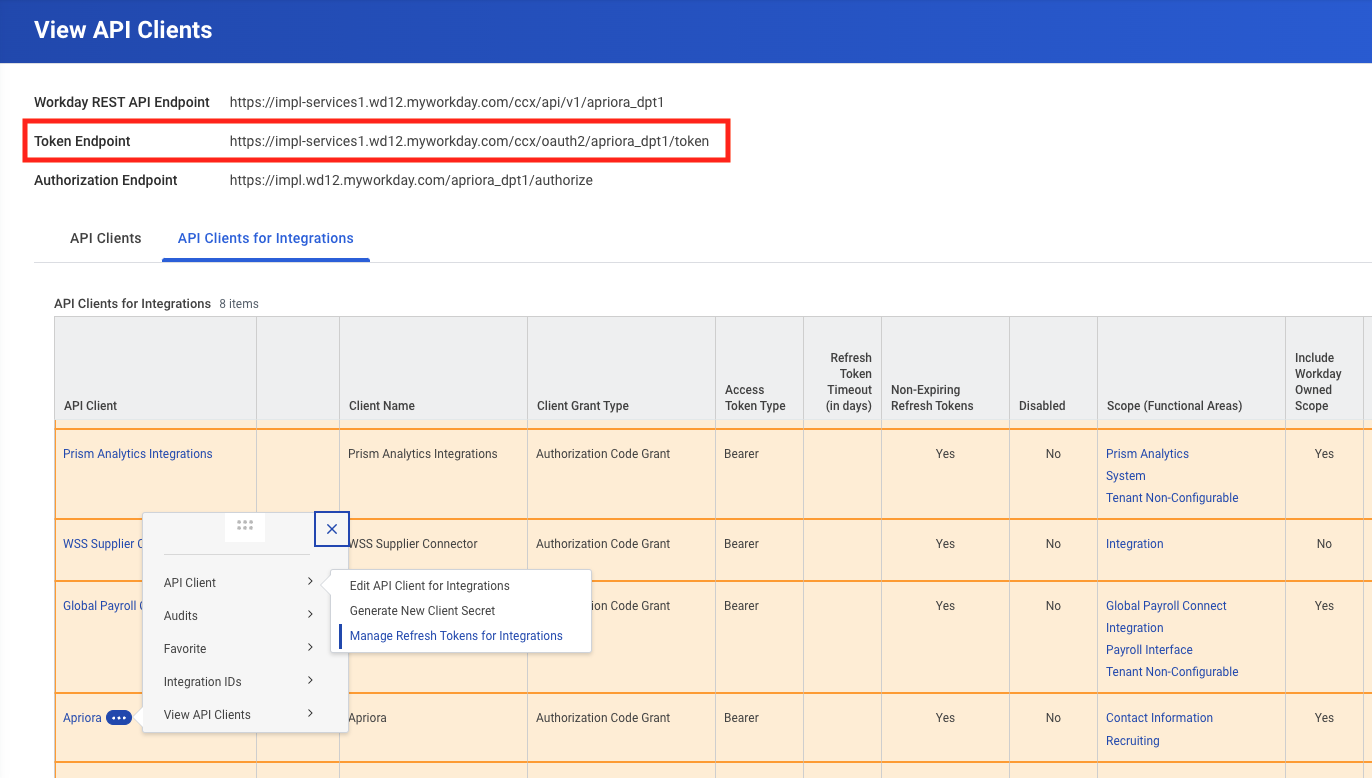Open Prism Analytics scope link
Viewport: 1372px width, 778px height.
tap(1148, 454)
